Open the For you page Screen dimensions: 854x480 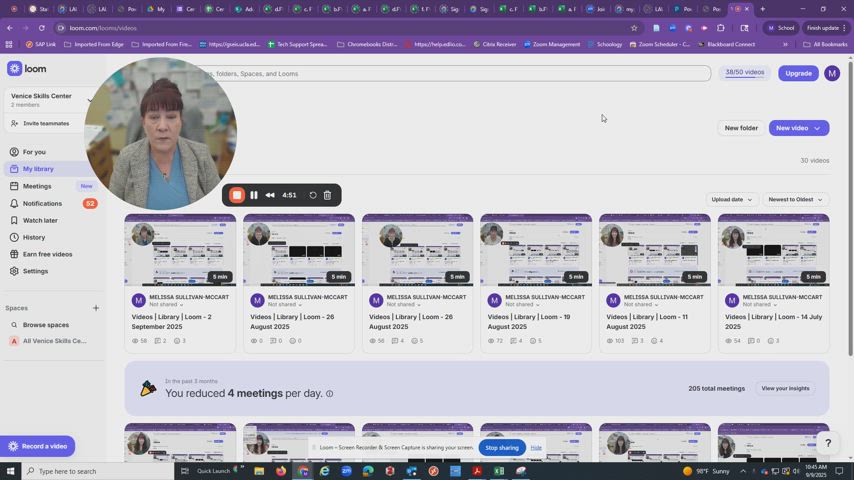34,152
